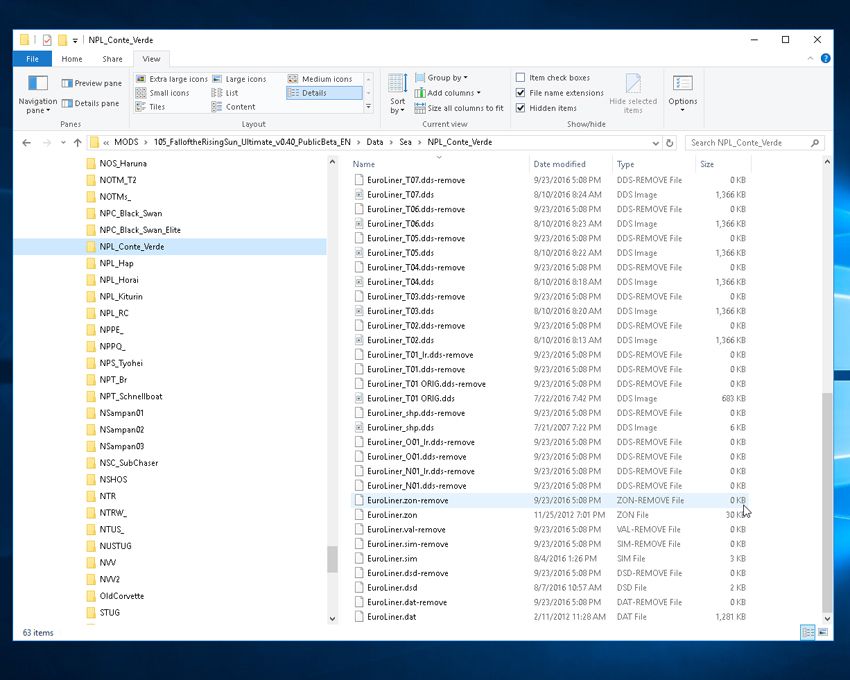
Task: Sort files by Date modified column
Action: click(571, 164)
